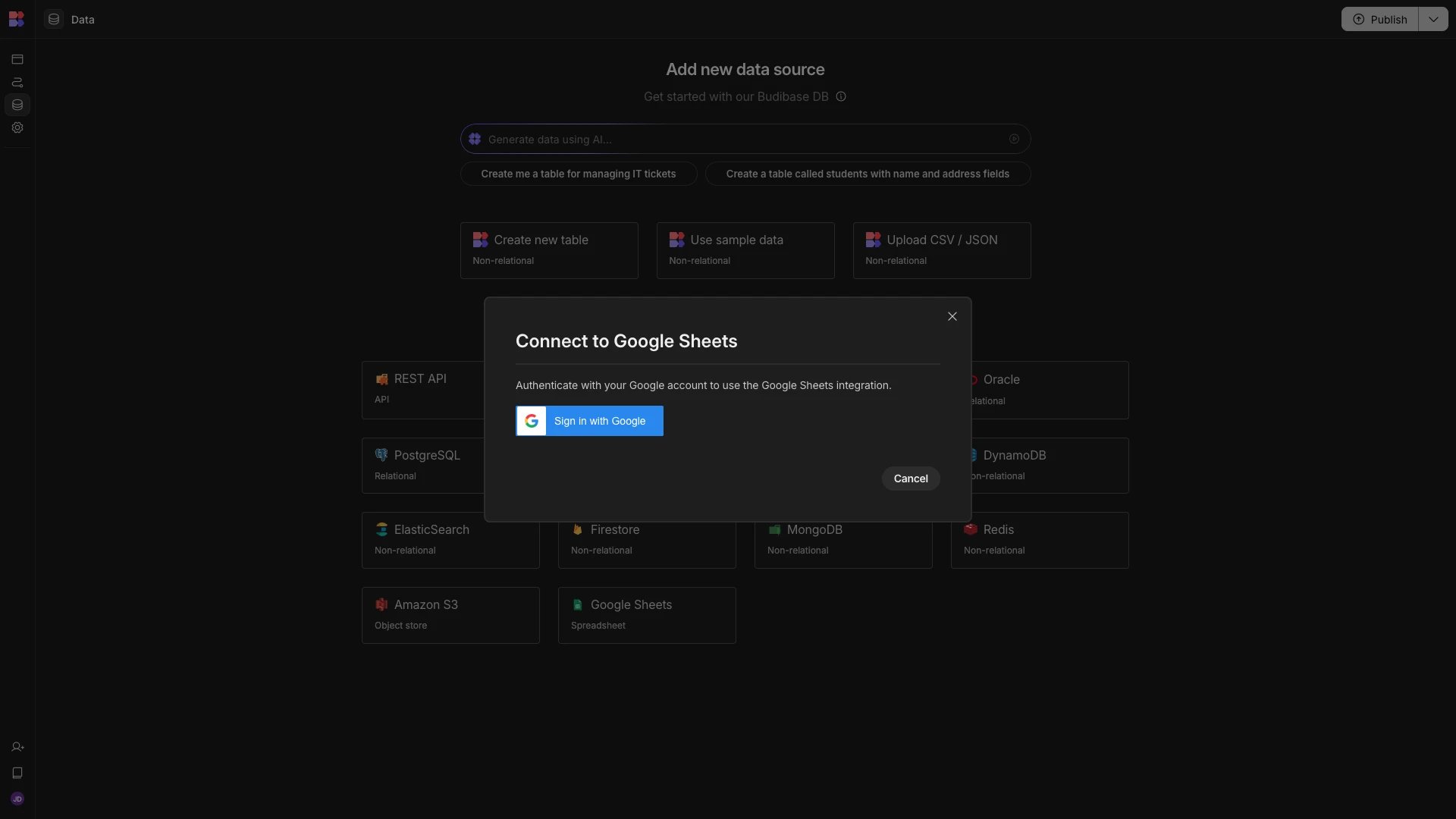The image size is (1456, 819).
Task: Select the ElasticSearch data source
Action: coord(450,540)
